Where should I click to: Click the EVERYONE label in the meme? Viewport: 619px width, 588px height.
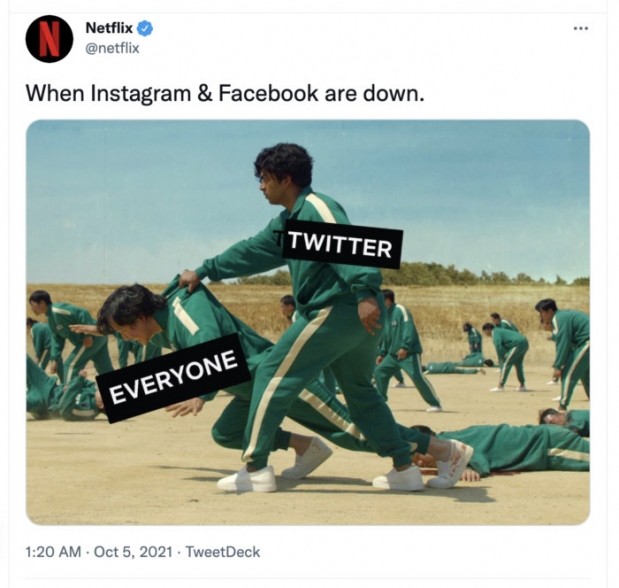tap(173, 378)
